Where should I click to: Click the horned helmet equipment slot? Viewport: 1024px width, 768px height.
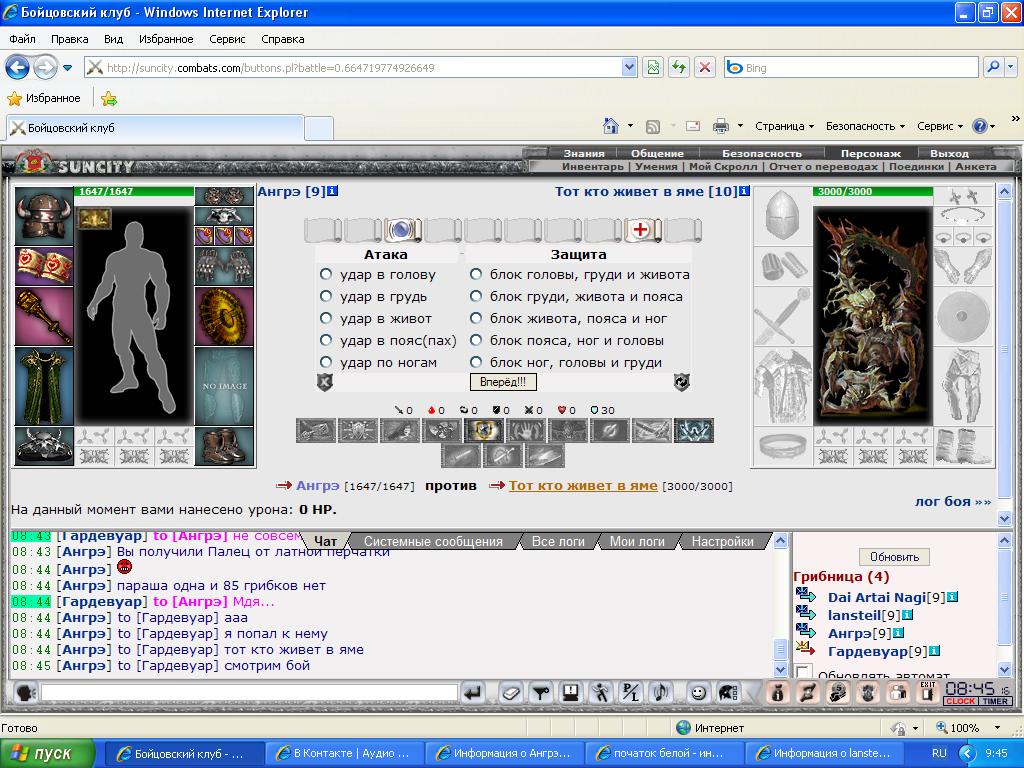click(x=44, y=216)
